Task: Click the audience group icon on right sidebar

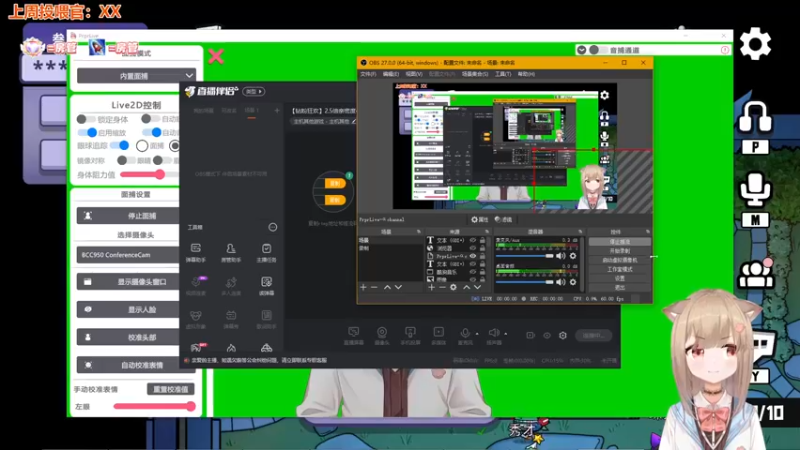Action: (755, 274)
